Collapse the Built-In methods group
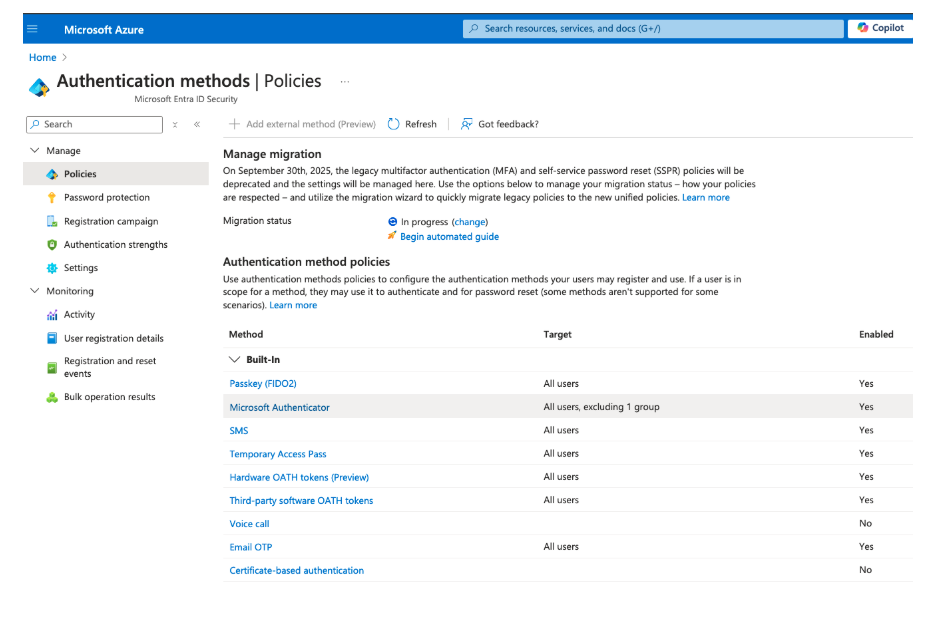The width and height of the screenshot is (926, 625). 234,359
